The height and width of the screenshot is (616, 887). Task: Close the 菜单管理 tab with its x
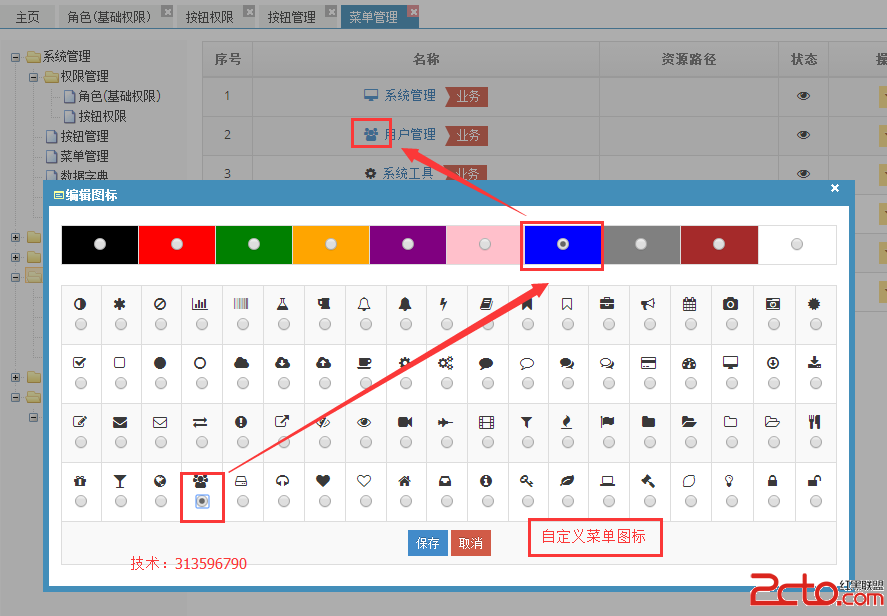pos(414,11)
